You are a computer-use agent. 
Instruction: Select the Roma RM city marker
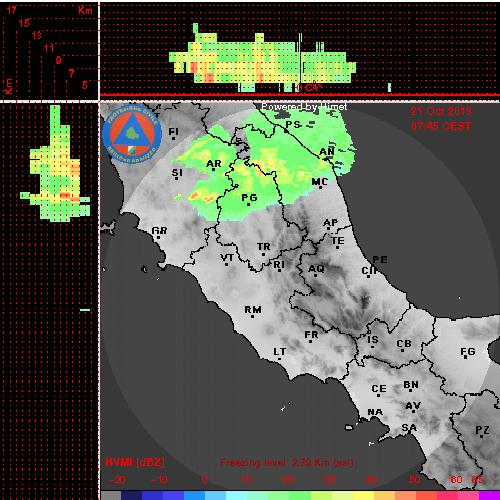tap(252, 316)
